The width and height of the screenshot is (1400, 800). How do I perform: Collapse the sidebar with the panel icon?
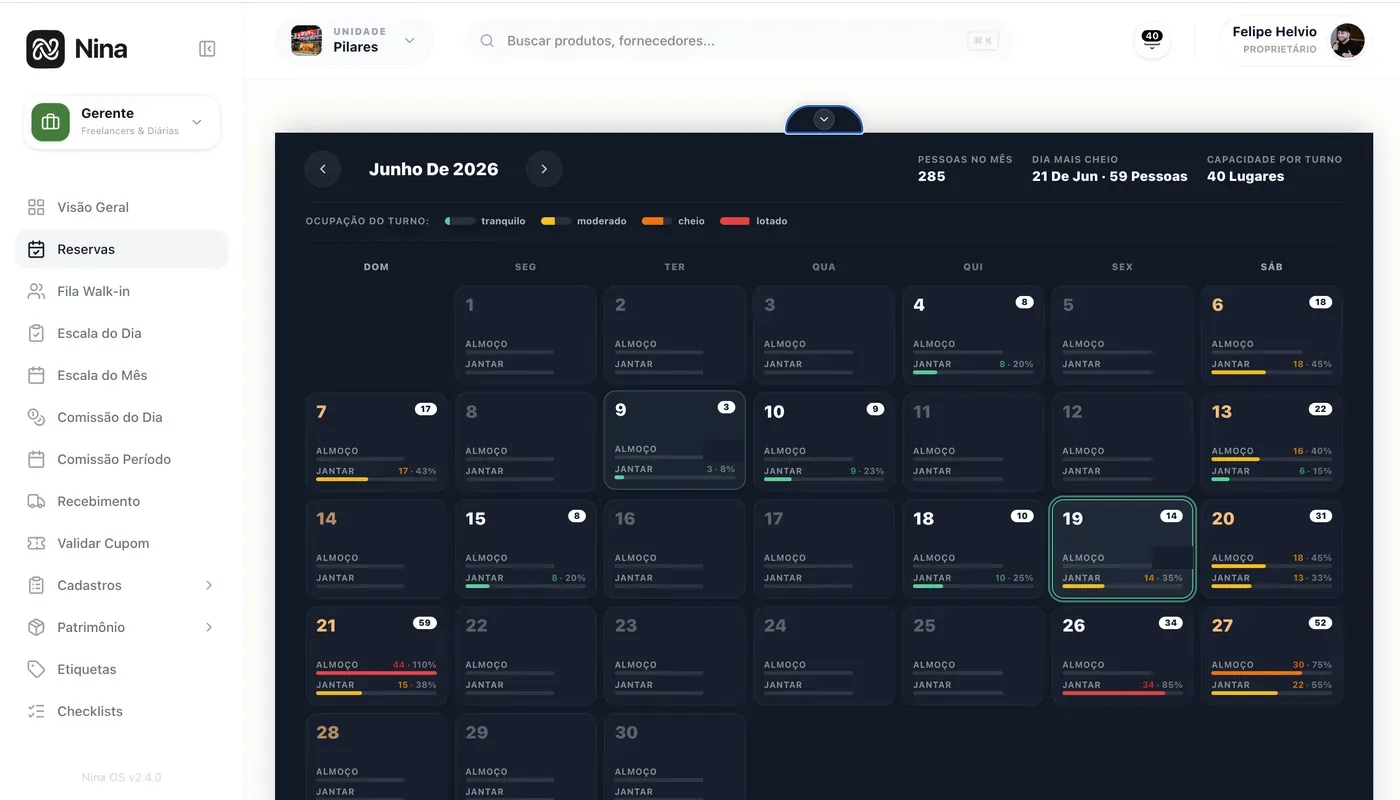click(207, 49)
